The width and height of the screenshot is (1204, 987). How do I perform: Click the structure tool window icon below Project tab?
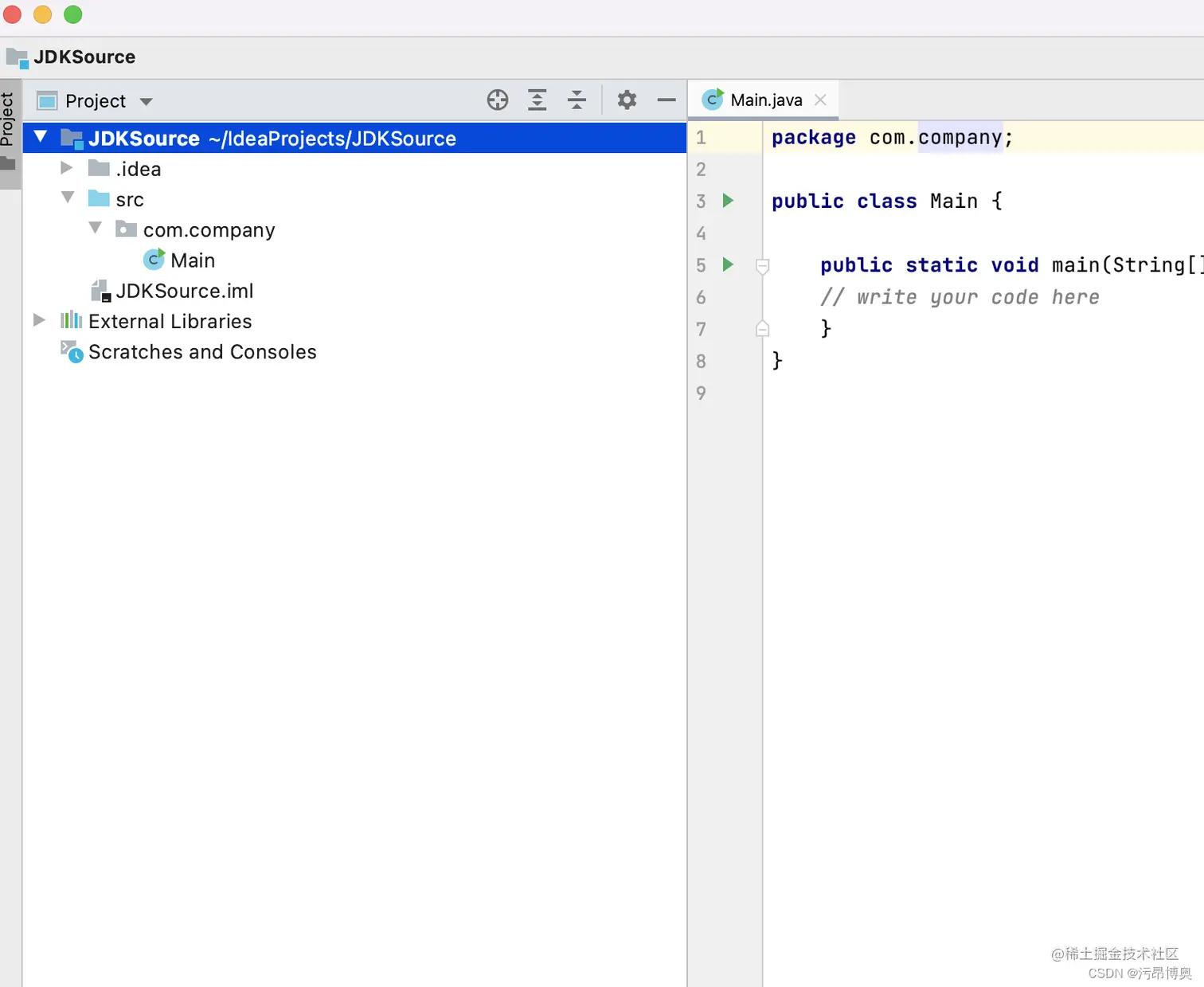(x=8, y=163)
